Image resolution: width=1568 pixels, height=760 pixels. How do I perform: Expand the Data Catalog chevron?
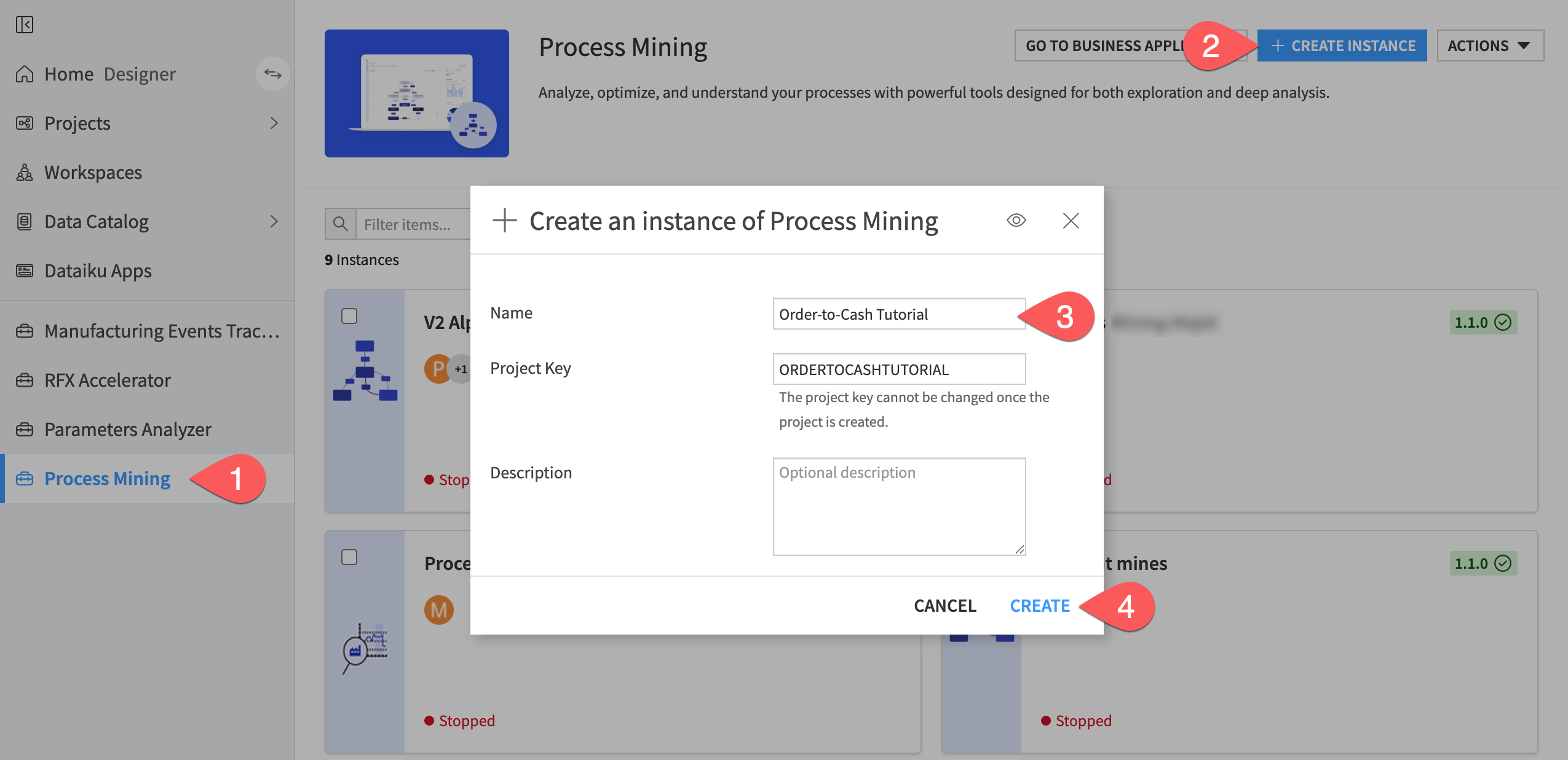tap(274, 221)
